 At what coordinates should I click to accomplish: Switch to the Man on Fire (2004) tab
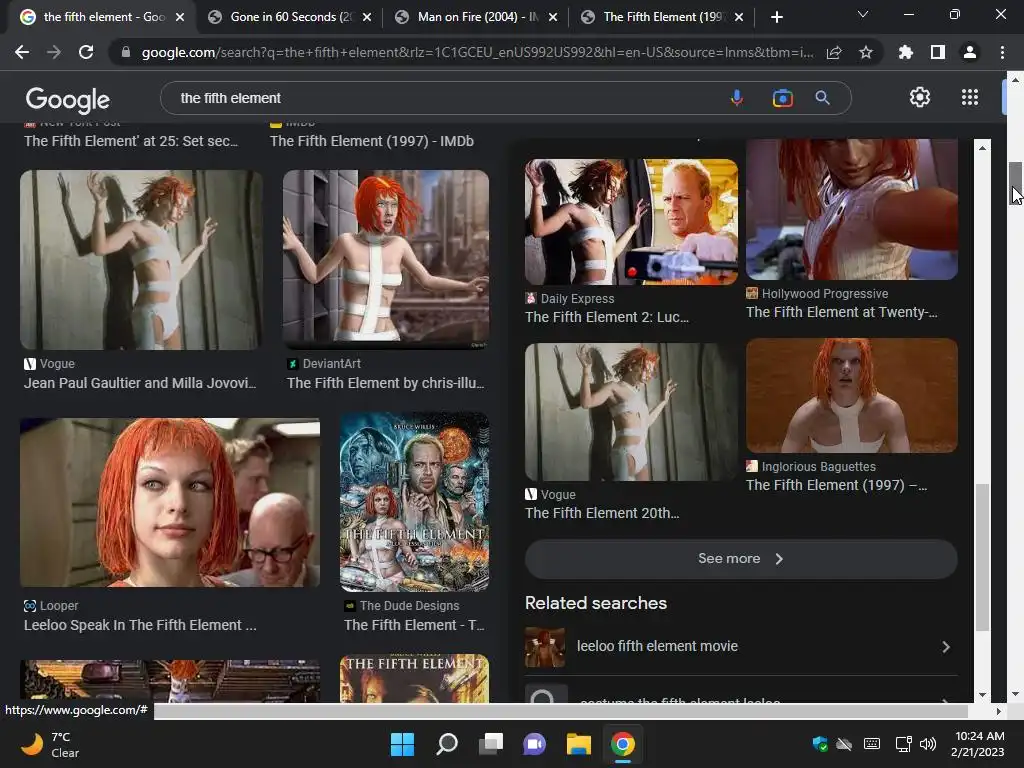click(475, 17)
